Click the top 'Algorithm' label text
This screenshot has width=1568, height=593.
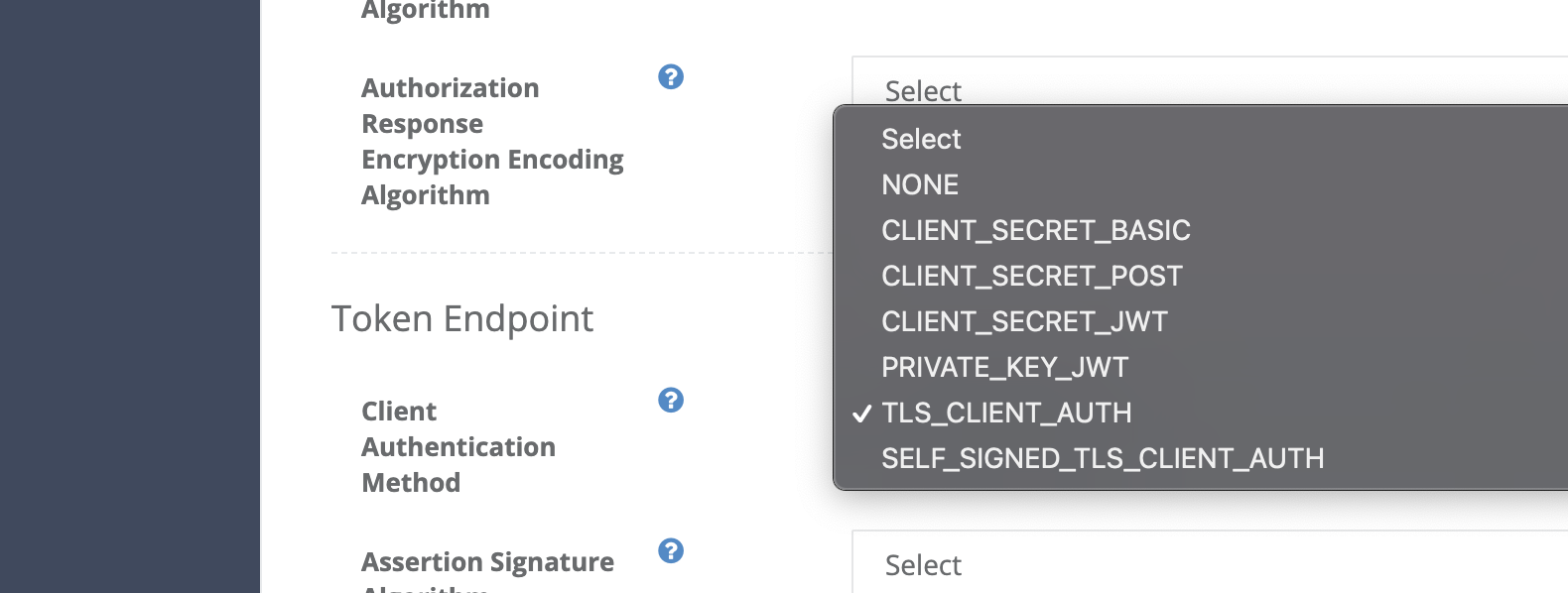[426, 11]
